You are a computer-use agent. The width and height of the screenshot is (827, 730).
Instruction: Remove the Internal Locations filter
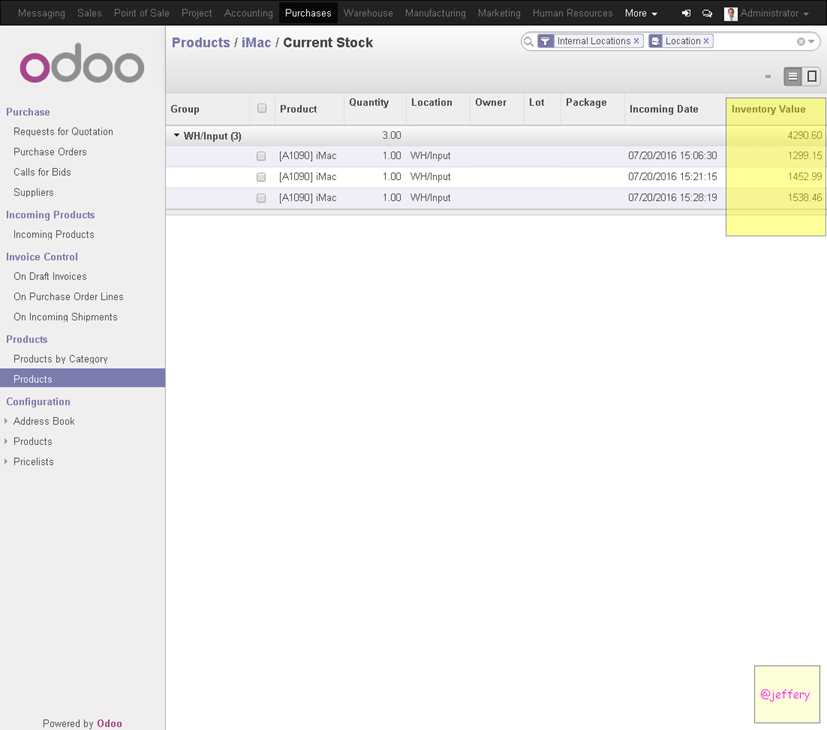point(637,41)
